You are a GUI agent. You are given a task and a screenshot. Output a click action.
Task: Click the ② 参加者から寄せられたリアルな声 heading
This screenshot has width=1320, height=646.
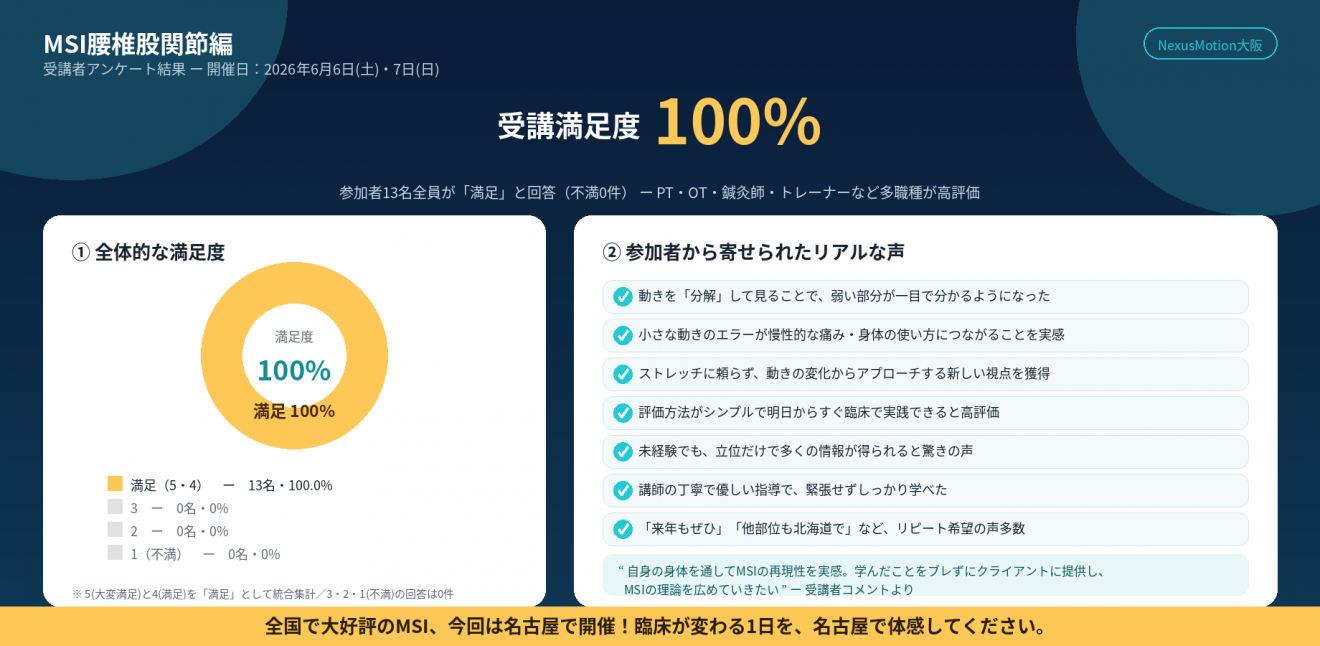tap(754, 252)
